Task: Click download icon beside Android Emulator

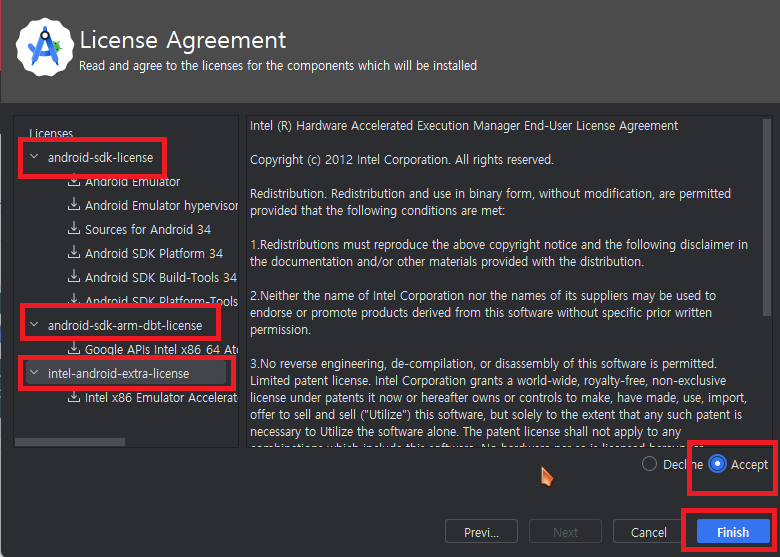Action: (74, 181)
